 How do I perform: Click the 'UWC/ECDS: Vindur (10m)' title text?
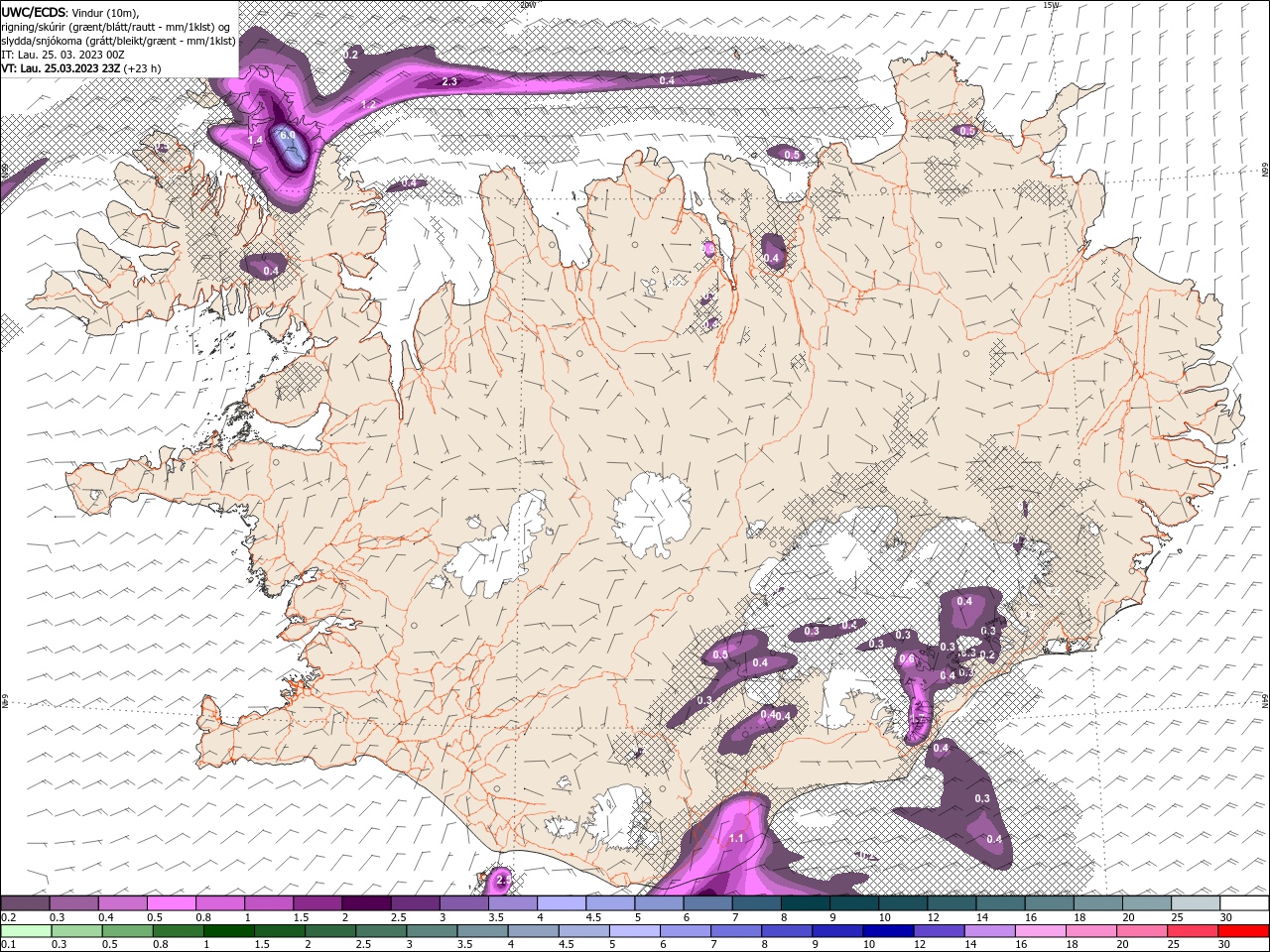tap(70, 12)
